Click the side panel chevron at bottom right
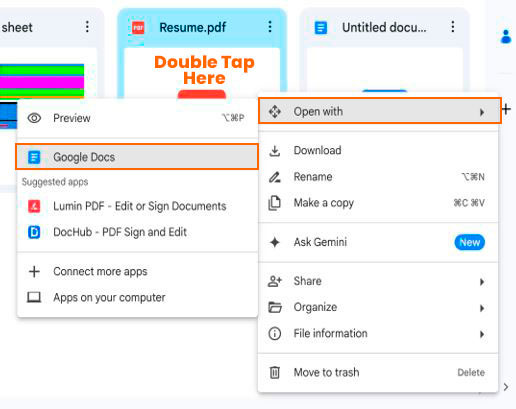Image resolution: width=516 pixels, height=409 pixels. pos(506,387)
